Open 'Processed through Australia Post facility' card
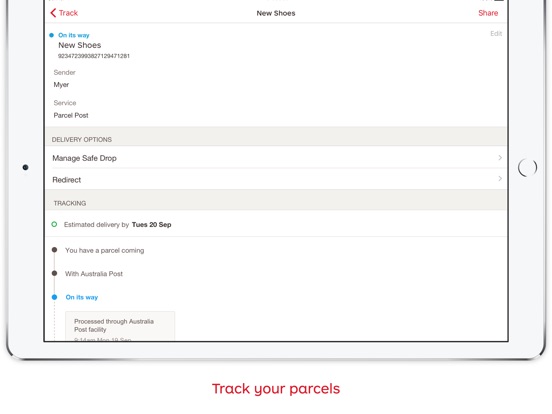This screenshot has height=414, width=552. 120,326
